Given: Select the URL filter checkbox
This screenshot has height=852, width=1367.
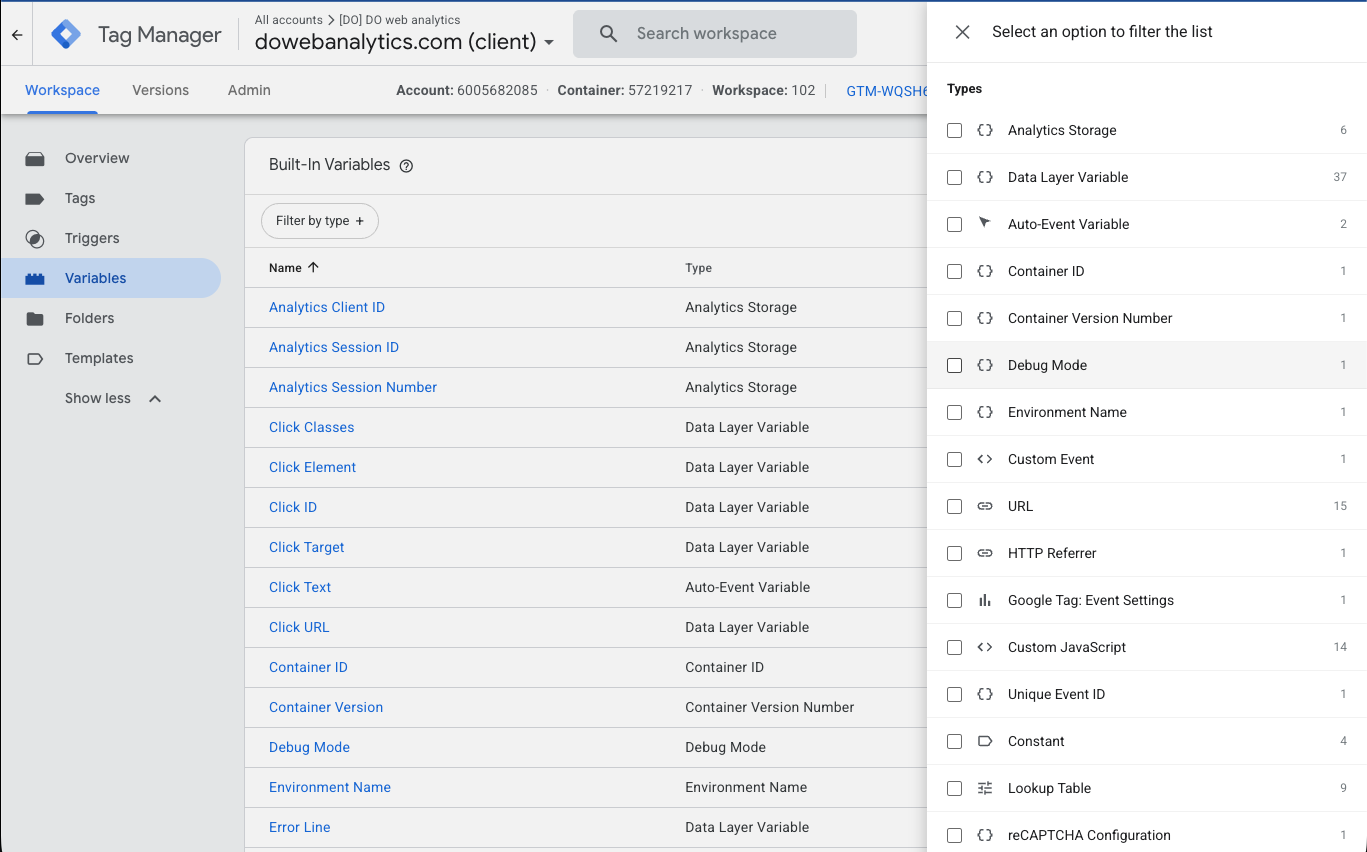Looking at the screenshot, I should (954, 506).
